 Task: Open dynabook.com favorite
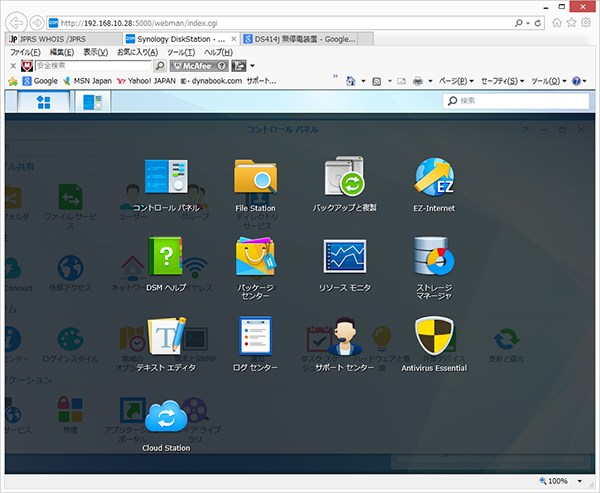[x=212, y=81]
